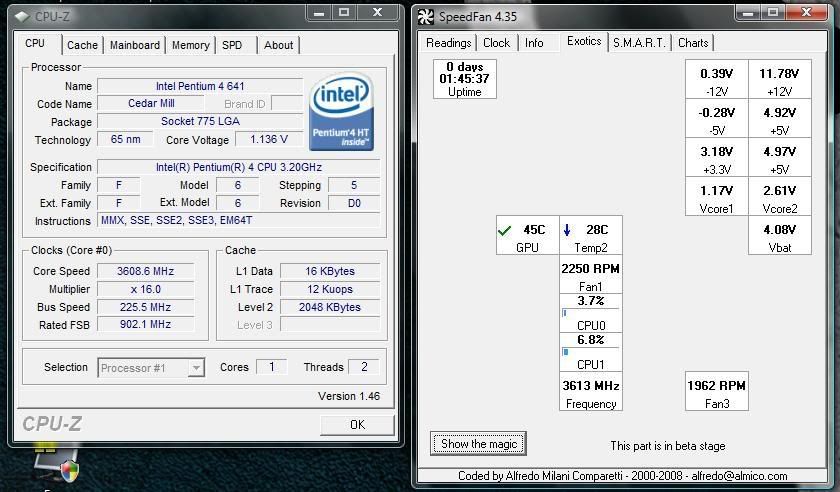This screenshot has height=492, width=840.
Task: Click the blue down arrow beside Temp2
Action: tap(567, 230)
